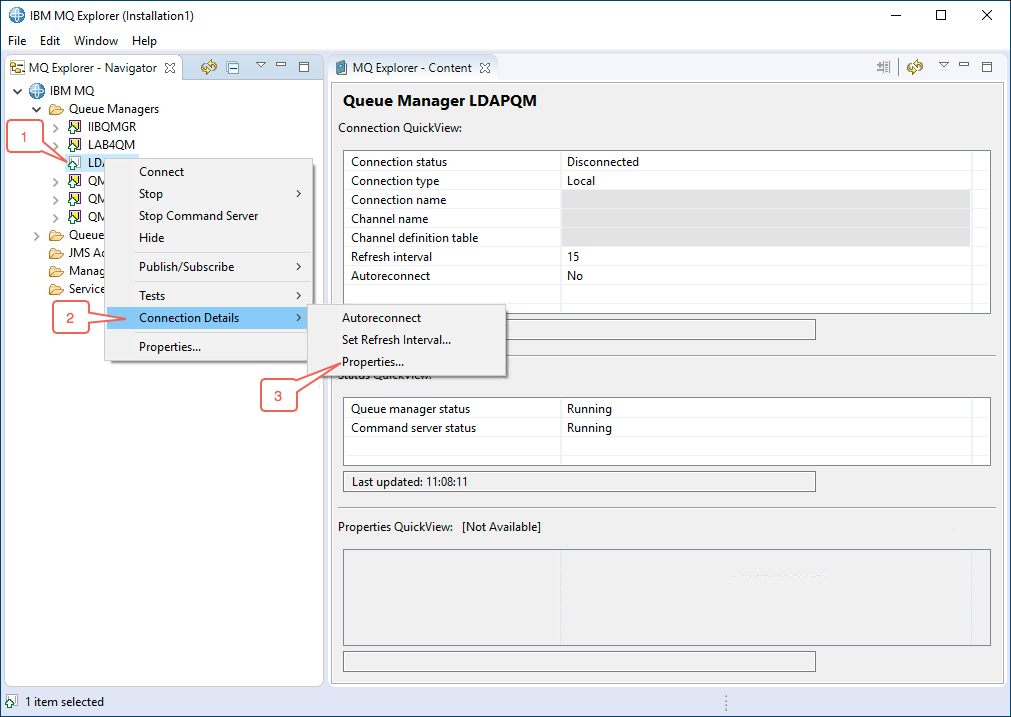Click the Channel definition table row label
The width and height of the screenshot is (1011, 717).
pyautogui.click(x=414, y=238)
